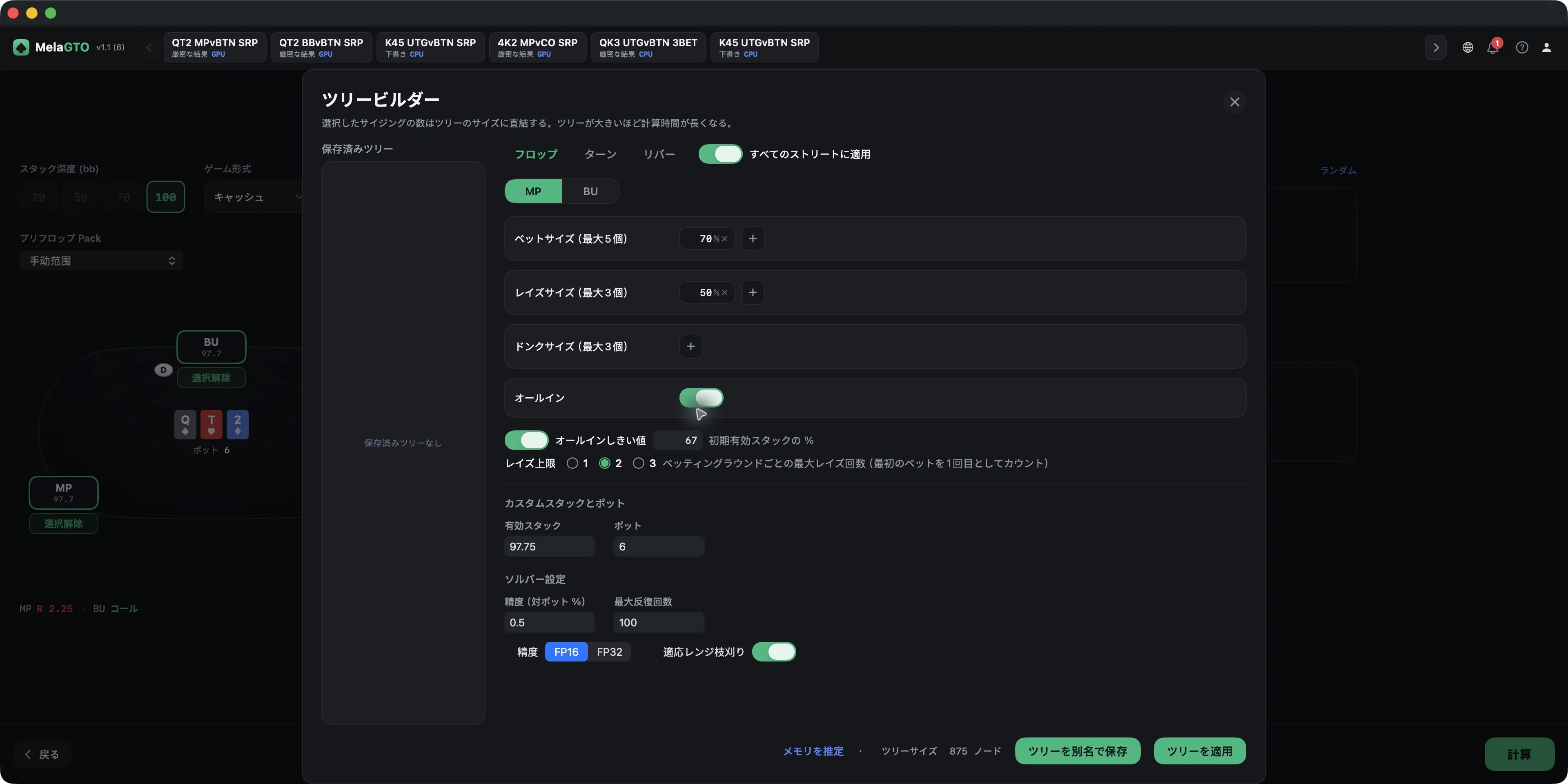The height and width of the screenshot is (784, 1568).
Task: Toggle the all-in switch
Action: point(701,397)
